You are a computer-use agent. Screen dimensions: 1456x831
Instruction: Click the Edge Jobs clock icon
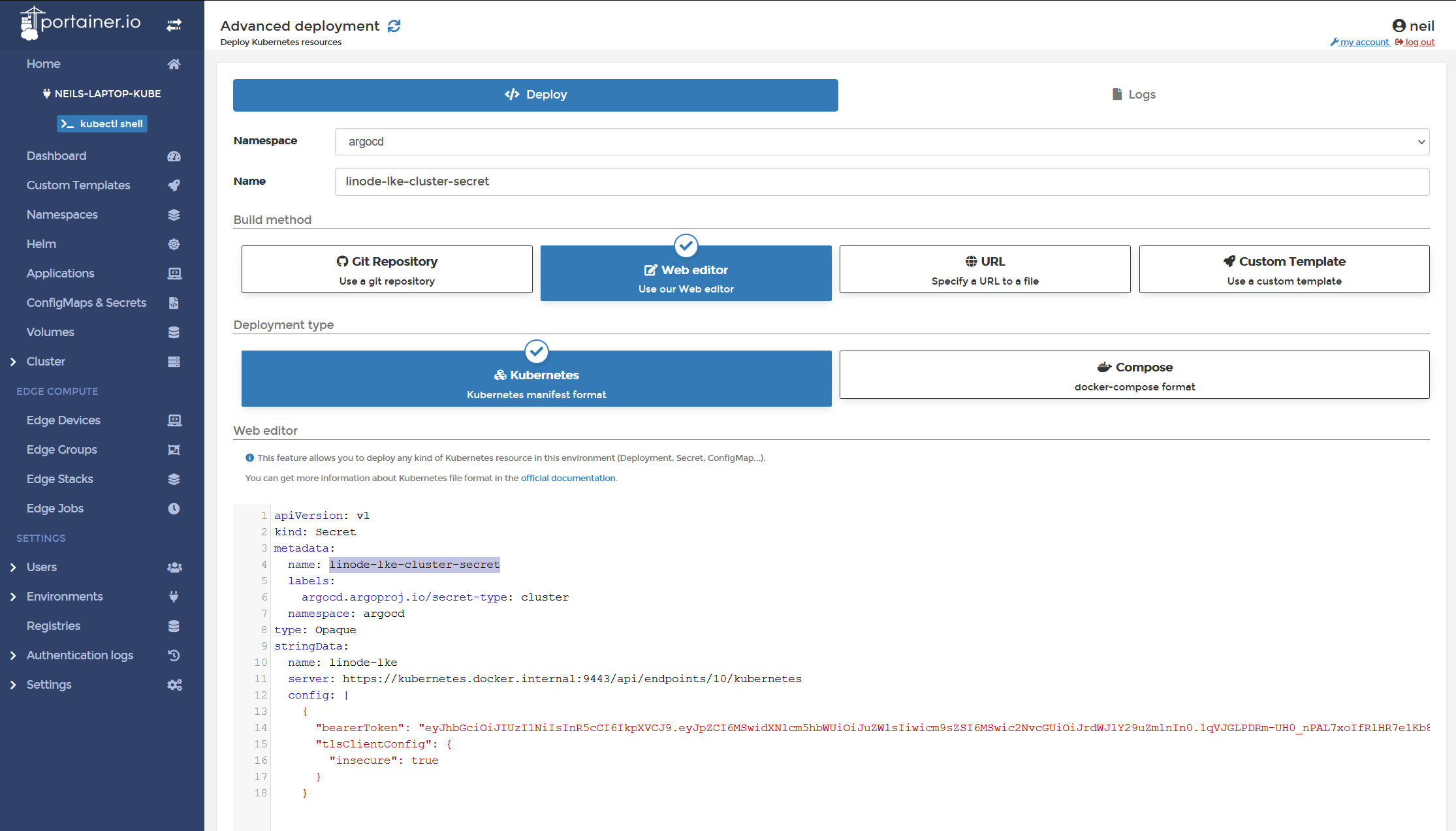[174, 509]
